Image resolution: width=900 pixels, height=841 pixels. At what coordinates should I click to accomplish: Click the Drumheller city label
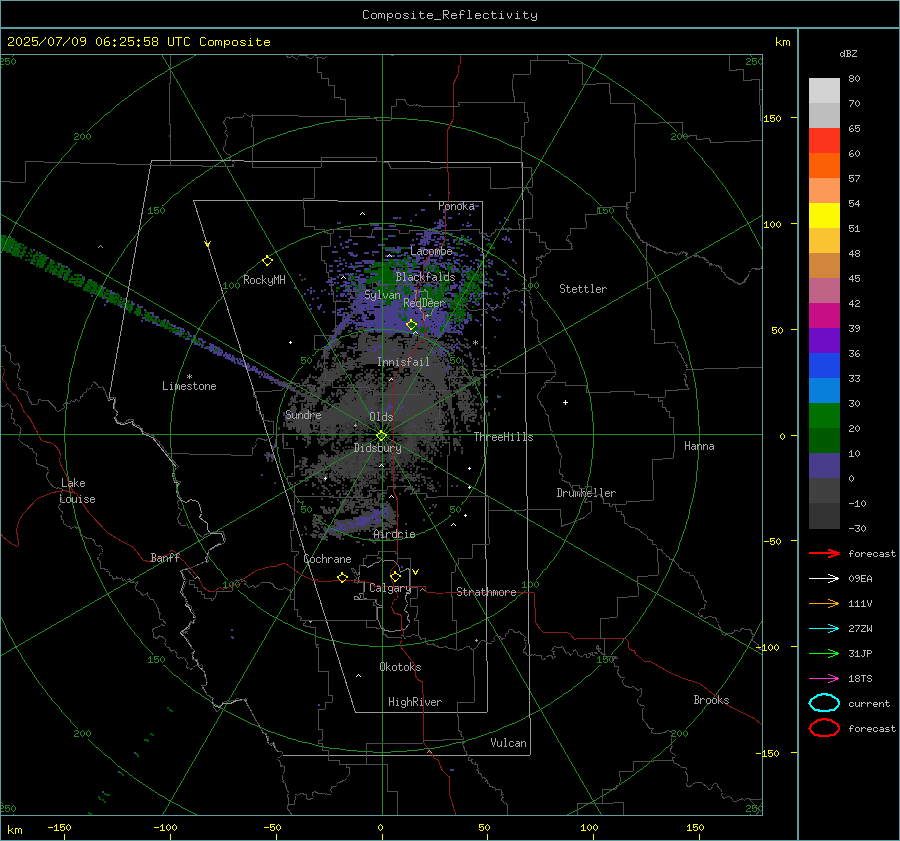(x=586, y=493)
